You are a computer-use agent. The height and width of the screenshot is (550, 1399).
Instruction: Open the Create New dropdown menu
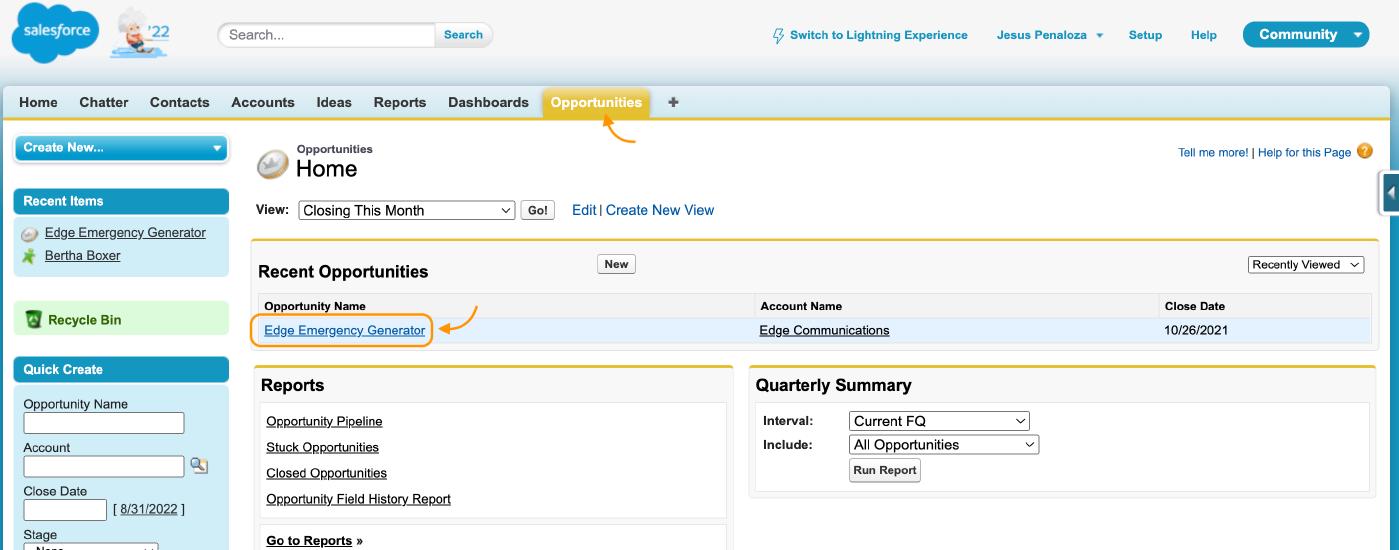[x=121, y=148]
